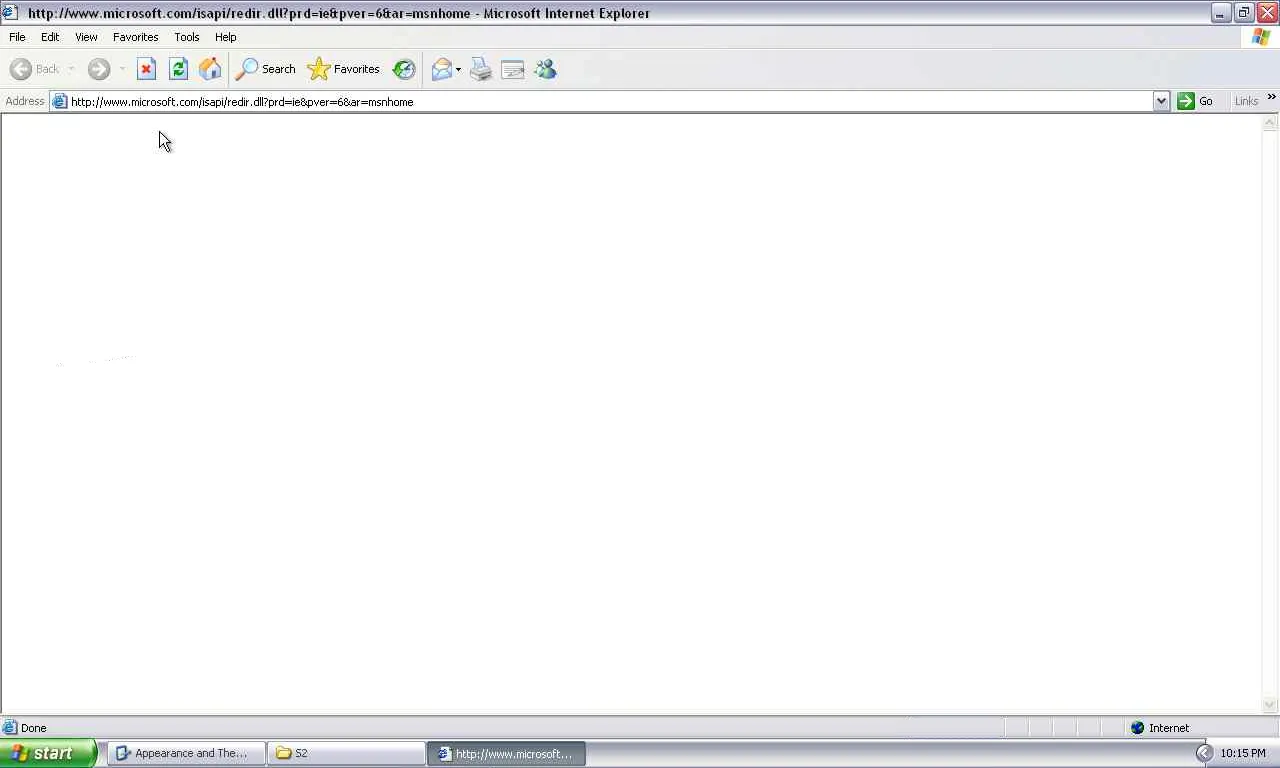Switch to Appearance and Themes taskbar window

[187, 753]
